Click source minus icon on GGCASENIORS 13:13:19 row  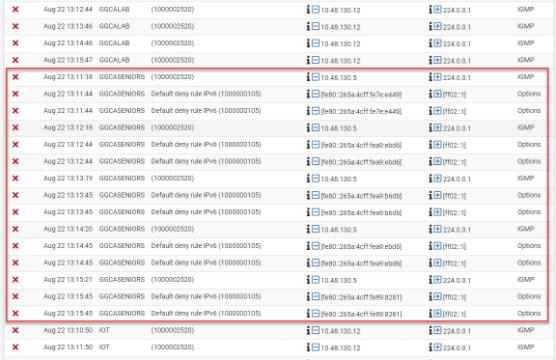[316, 178]
